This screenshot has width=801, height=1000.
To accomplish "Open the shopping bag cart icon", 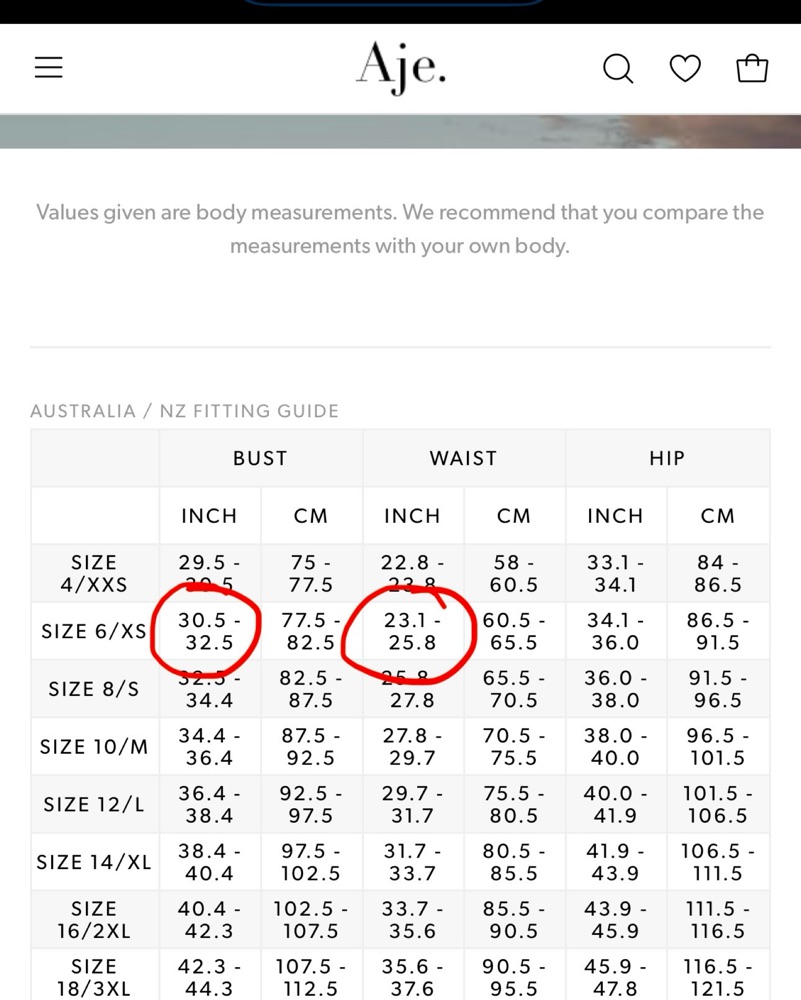I will [752, 68].
